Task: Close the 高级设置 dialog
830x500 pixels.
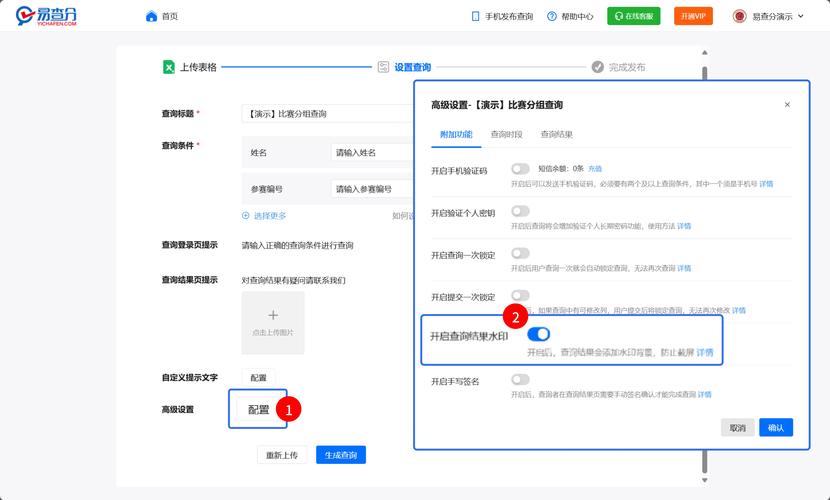Action: pyautogui.click(x=787, y=105)
